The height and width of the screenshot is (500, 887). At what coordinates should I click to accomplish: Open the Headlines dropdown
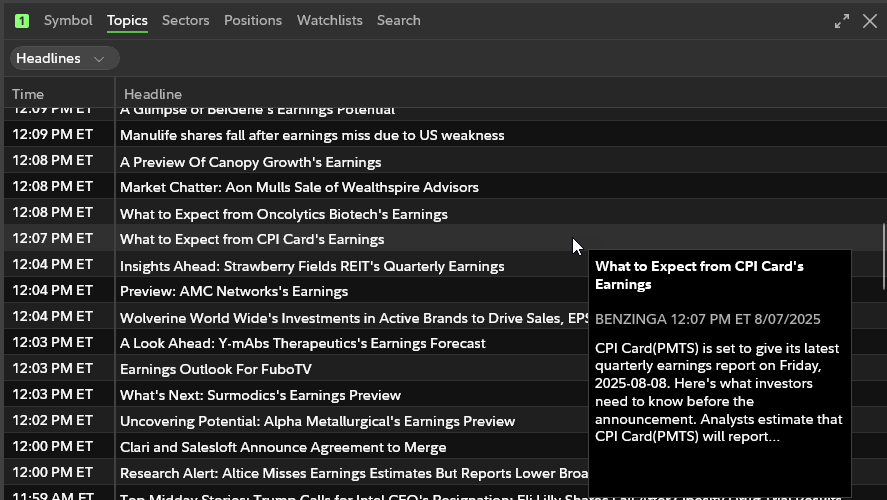pyautogui.click(x=60, y=59)
